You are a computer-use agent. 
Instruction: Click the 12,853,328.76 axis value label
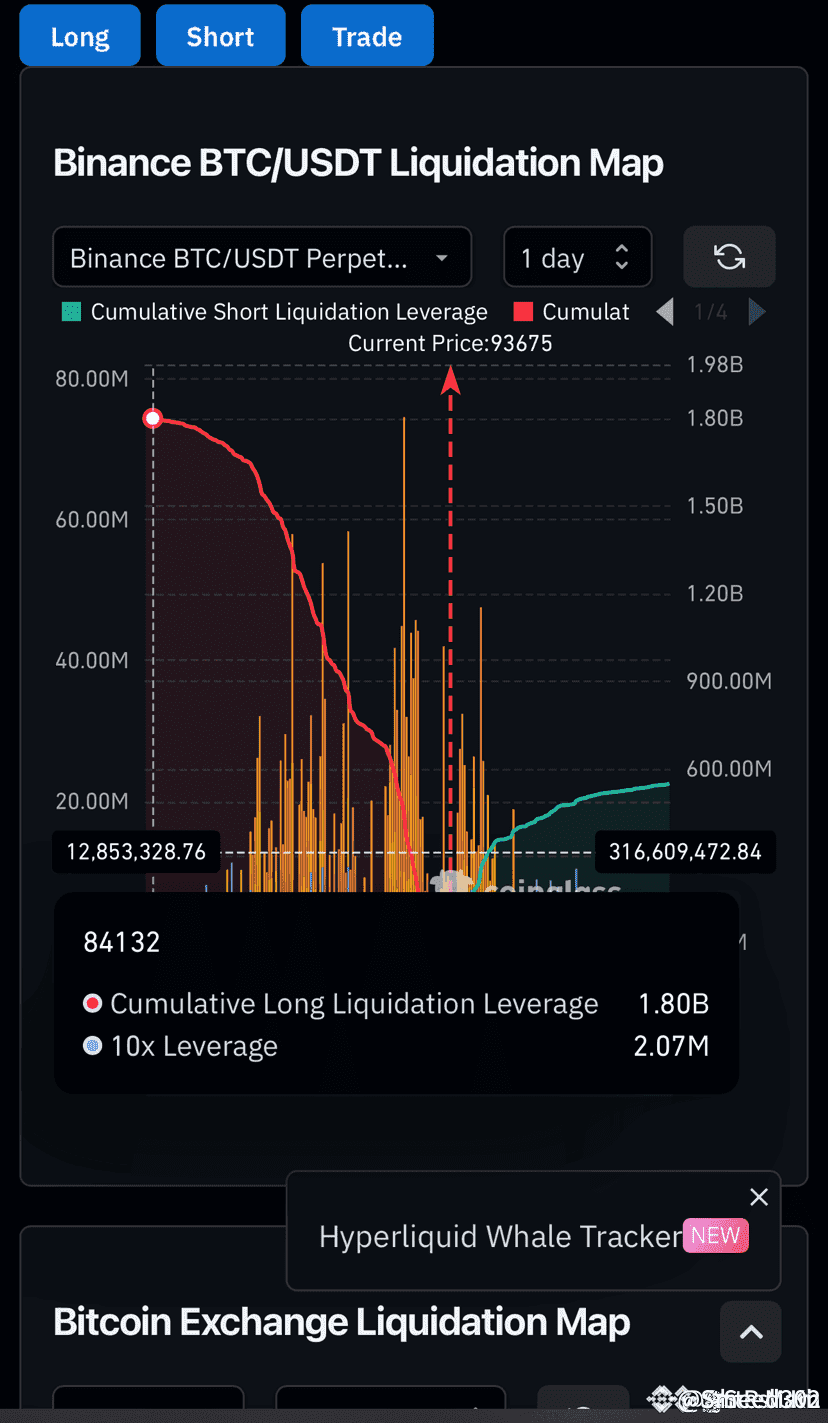click(x=136, y=852)
